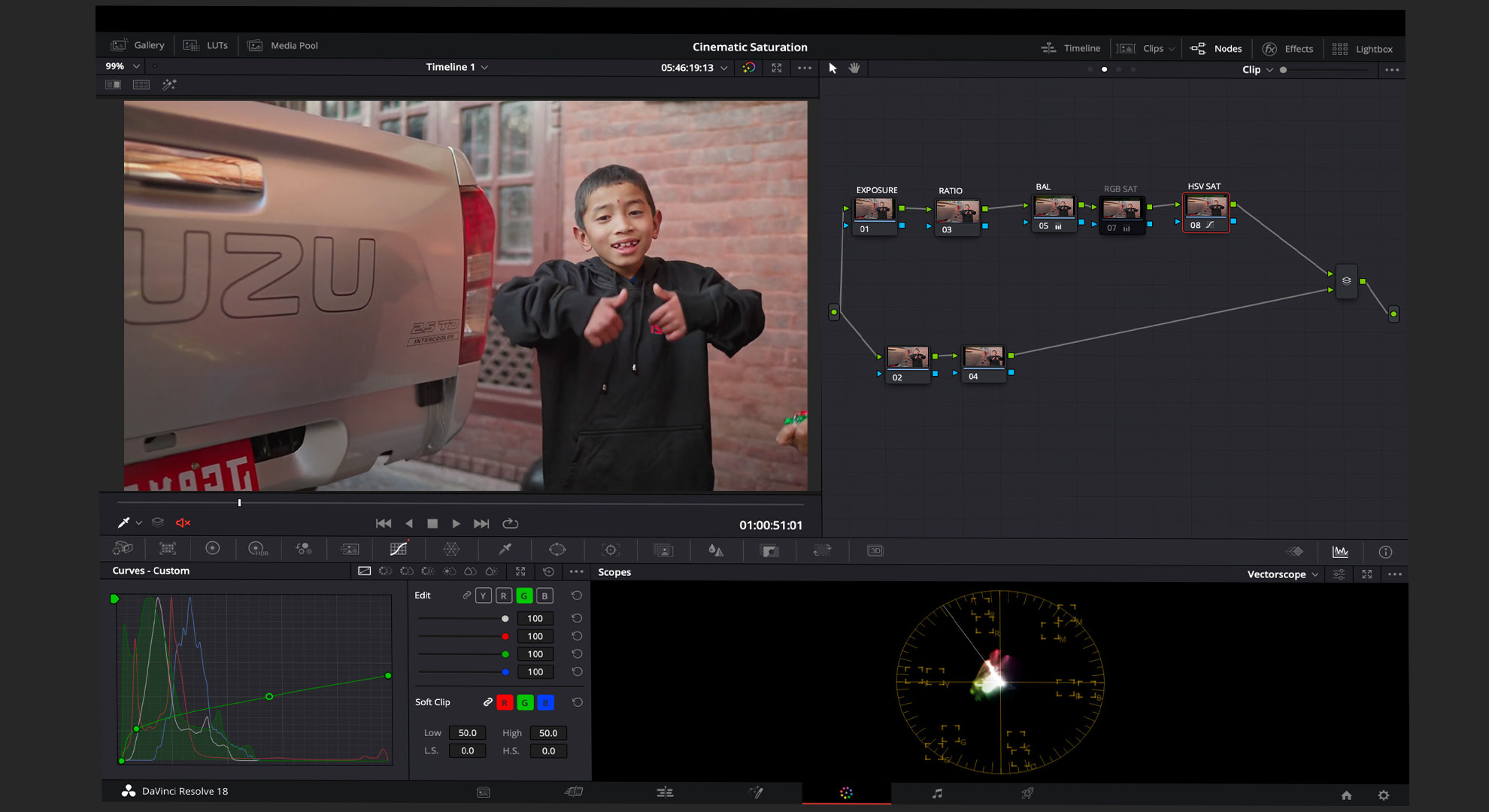Select the HSV SAT node 08
The image size is (1489, 812).
click(1205, 211)
